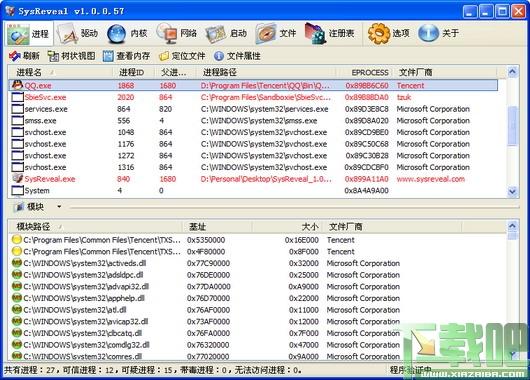Viewport: 530px width, 380px height.
Task: Click the smss.exe window icon
Action: (17, 120)
